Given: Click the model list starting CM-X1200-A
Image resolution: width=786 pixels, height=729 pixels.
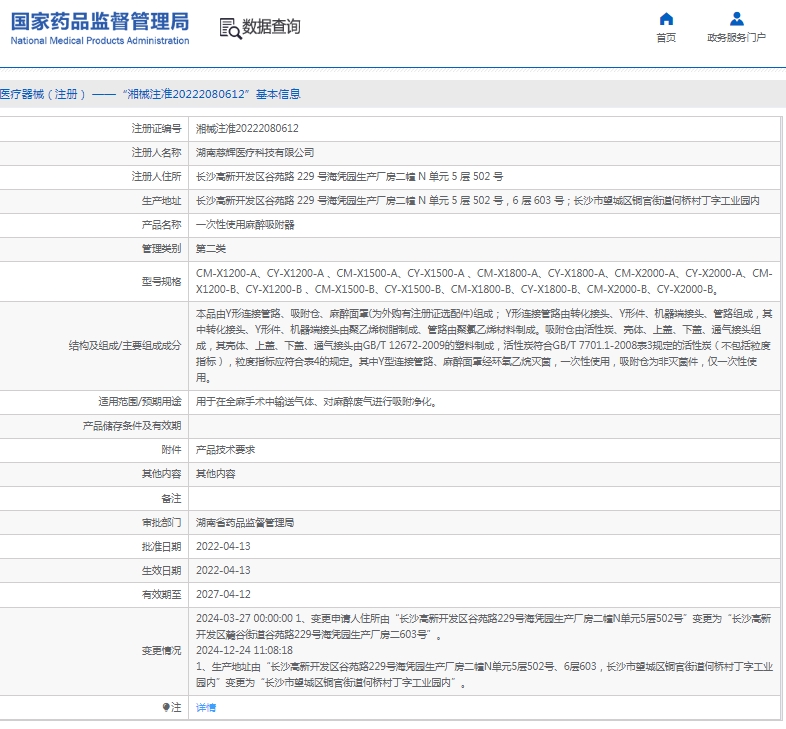Looking at the screenshot, I should [484, 281].
